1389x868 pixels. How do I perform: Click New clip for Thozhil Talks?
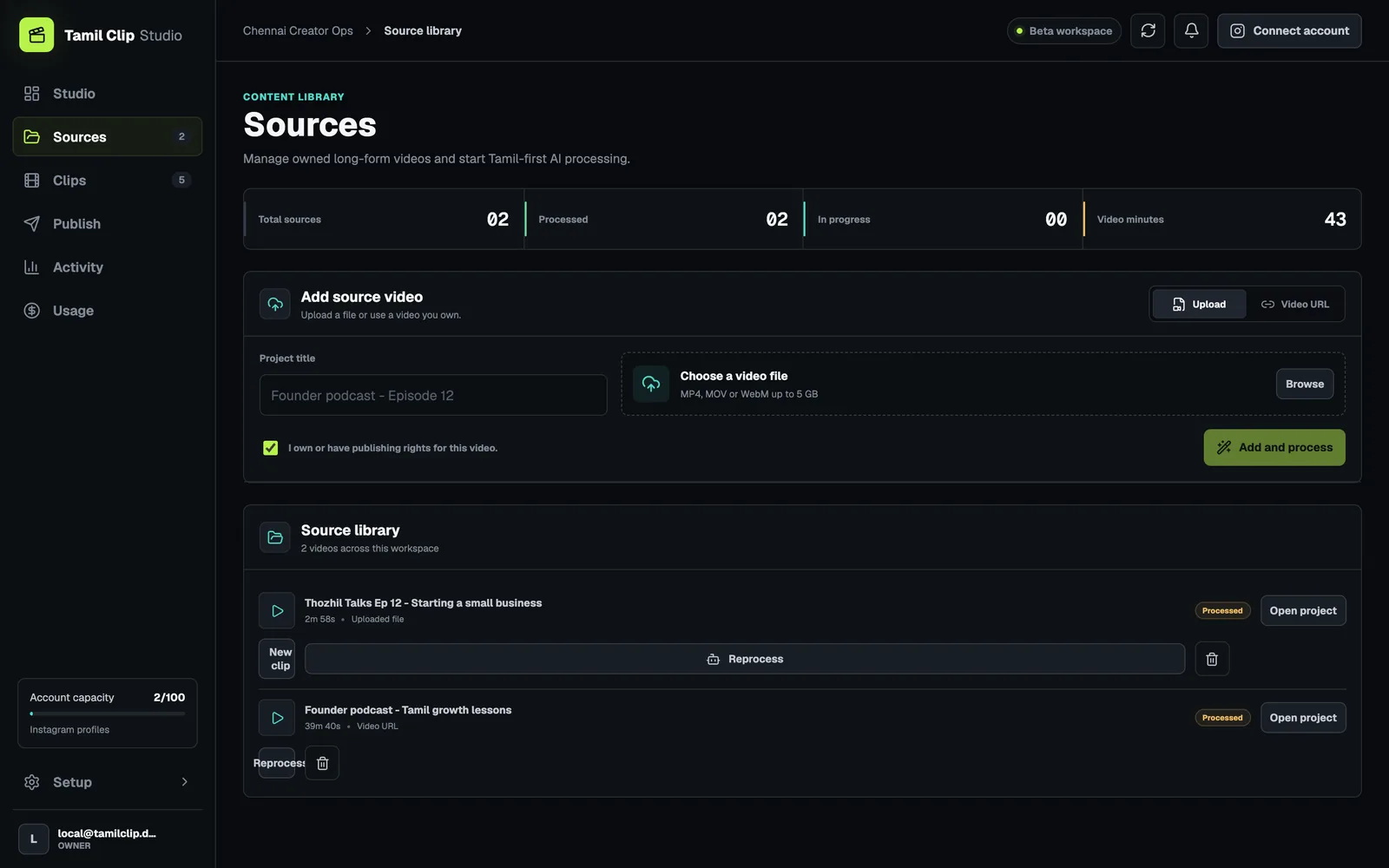[277, 659]
